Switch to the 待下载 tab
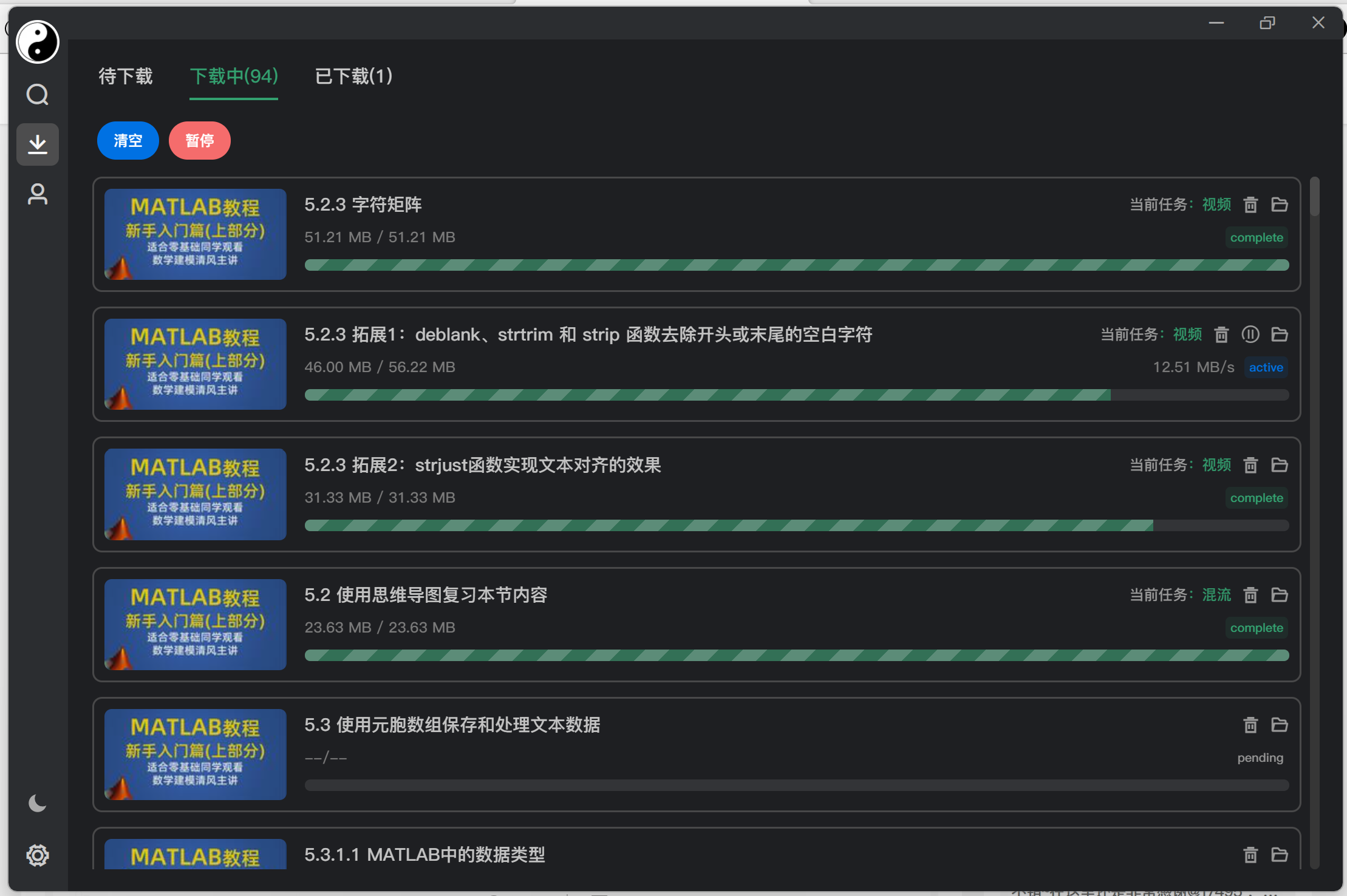The height and width of the screenshot is (896, 1347). click(125, 76)
